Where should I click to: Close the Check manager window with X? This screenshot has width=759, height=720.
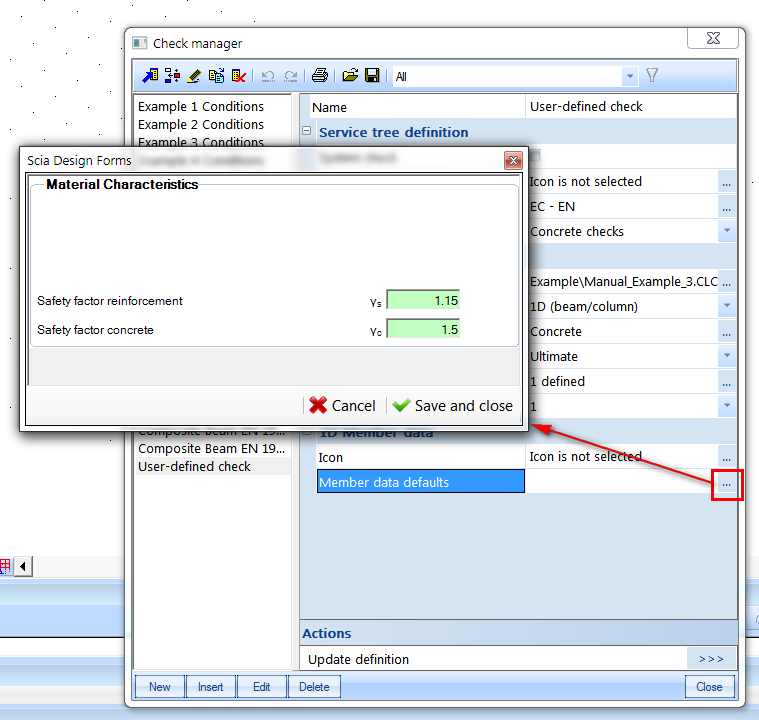point(713,38)
